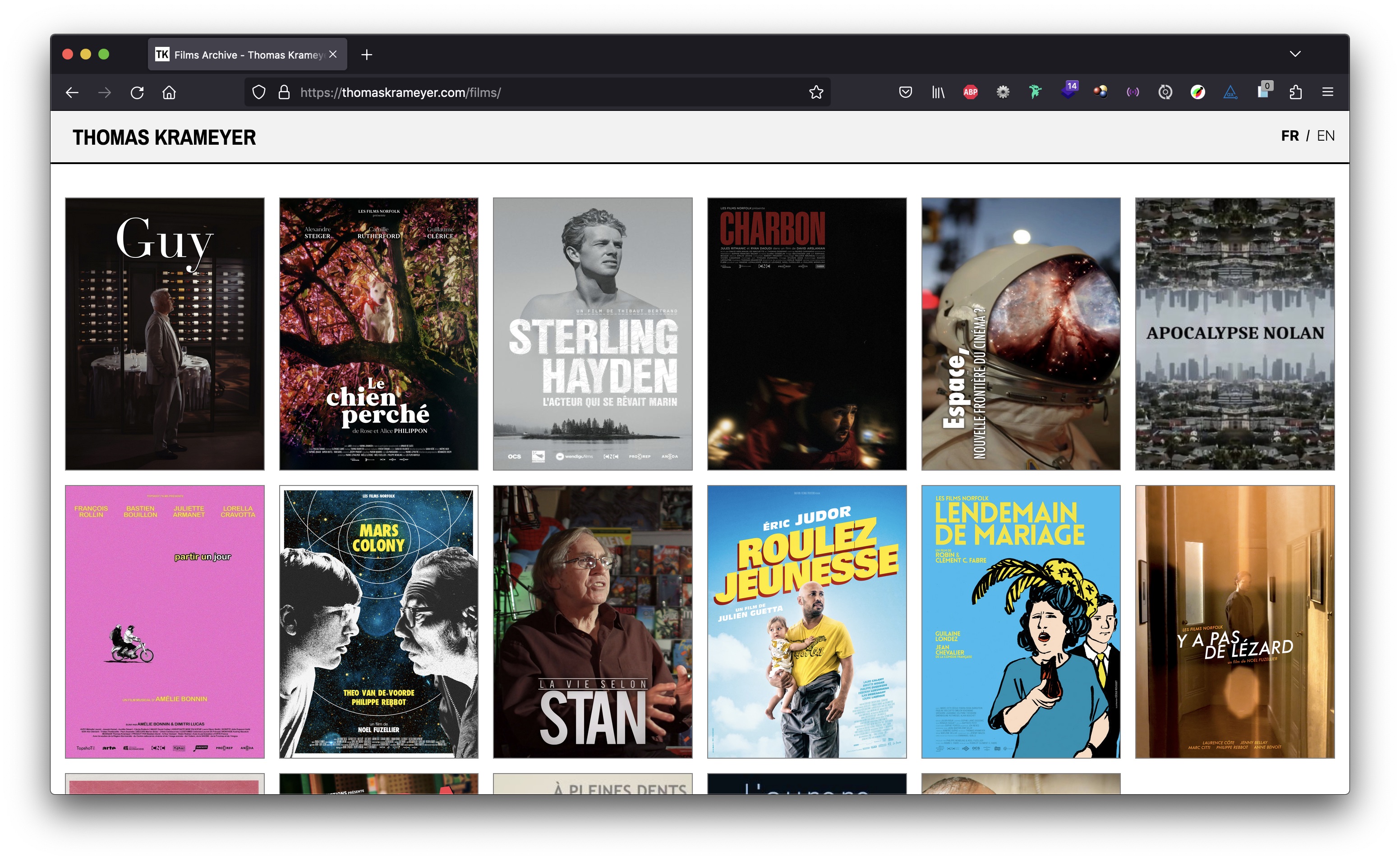
Task: Open Adblock Plus extension
Action: [x=970, y=92]
